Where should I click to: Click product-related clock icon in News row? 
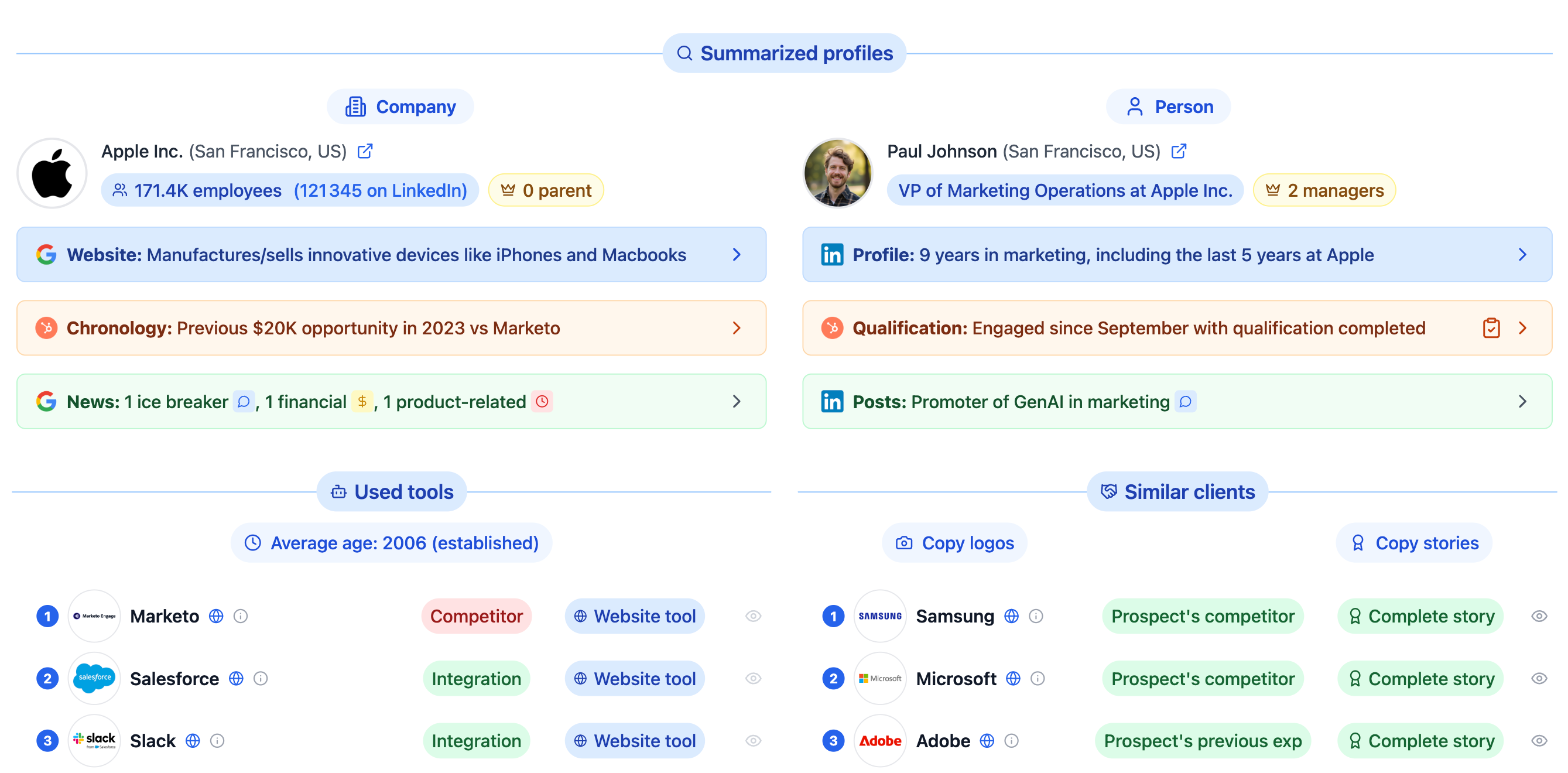(x=542, y=402)
